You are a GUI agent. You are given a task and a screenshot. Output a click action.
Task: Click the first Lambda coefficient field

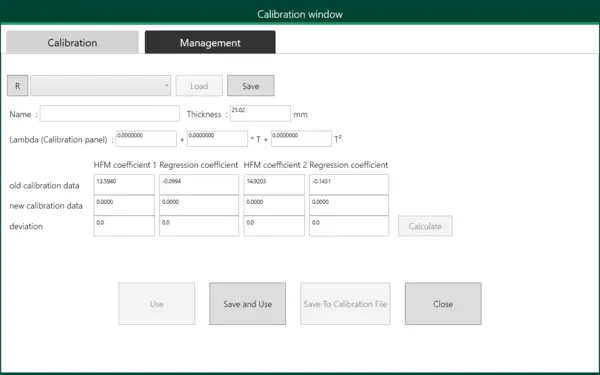pyautogui.click(x=146, y=139)
